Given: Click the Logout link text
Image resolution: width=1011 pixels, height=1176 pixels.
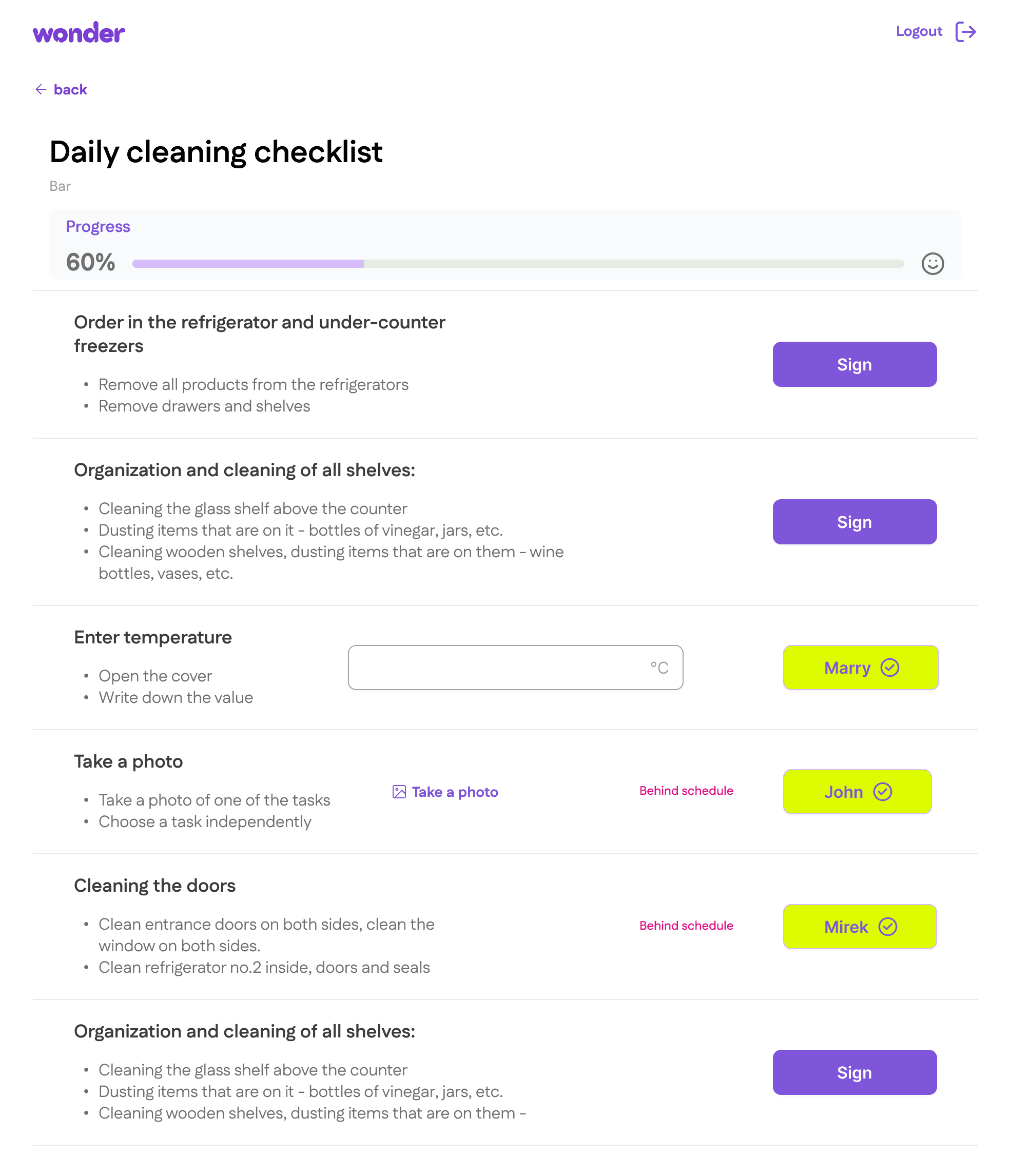Looking at the screenshot, I should click(x=919, y=32).
